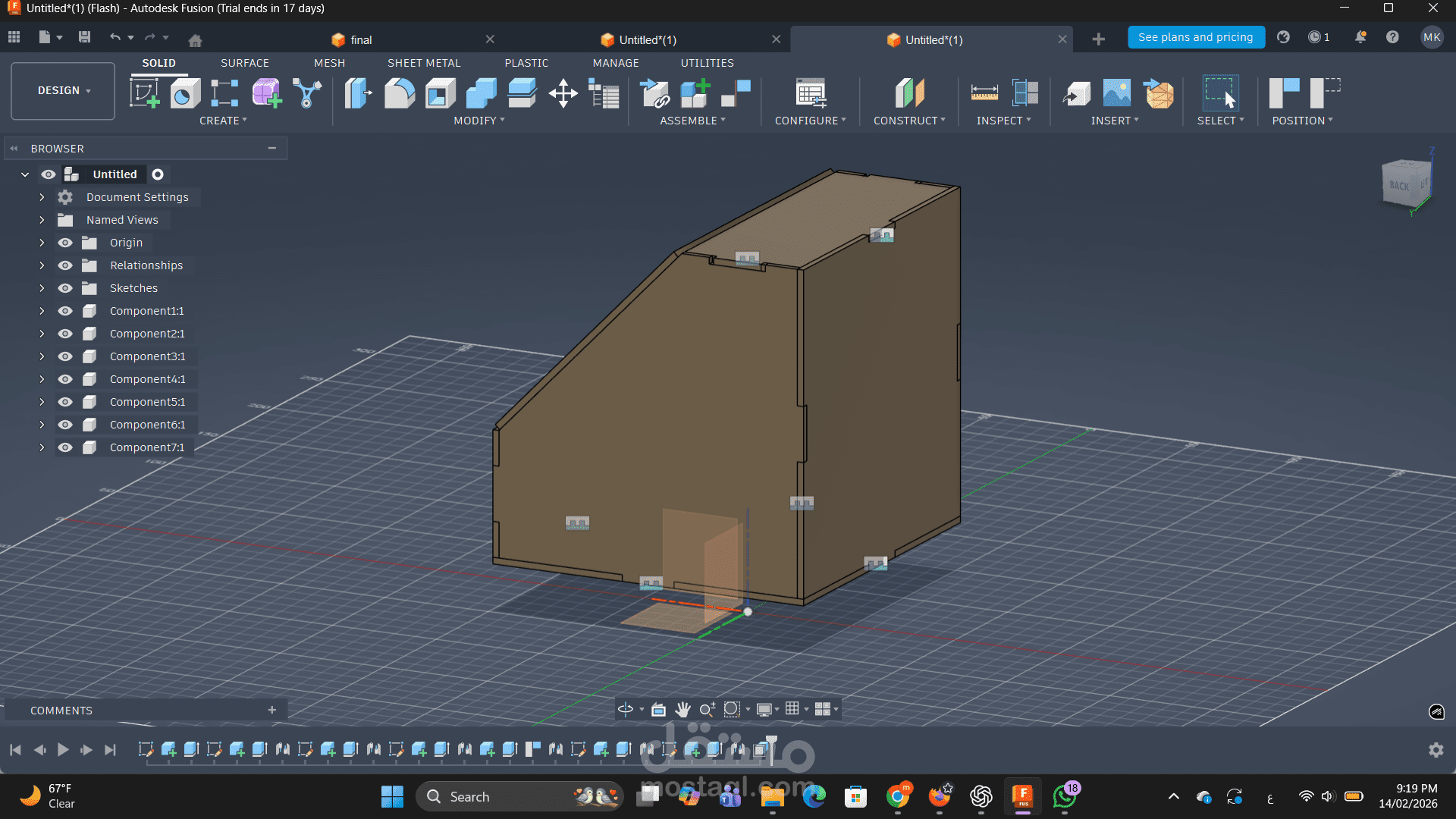
Task: Expand the Document Settings node
Action: [x=42, y=197]
